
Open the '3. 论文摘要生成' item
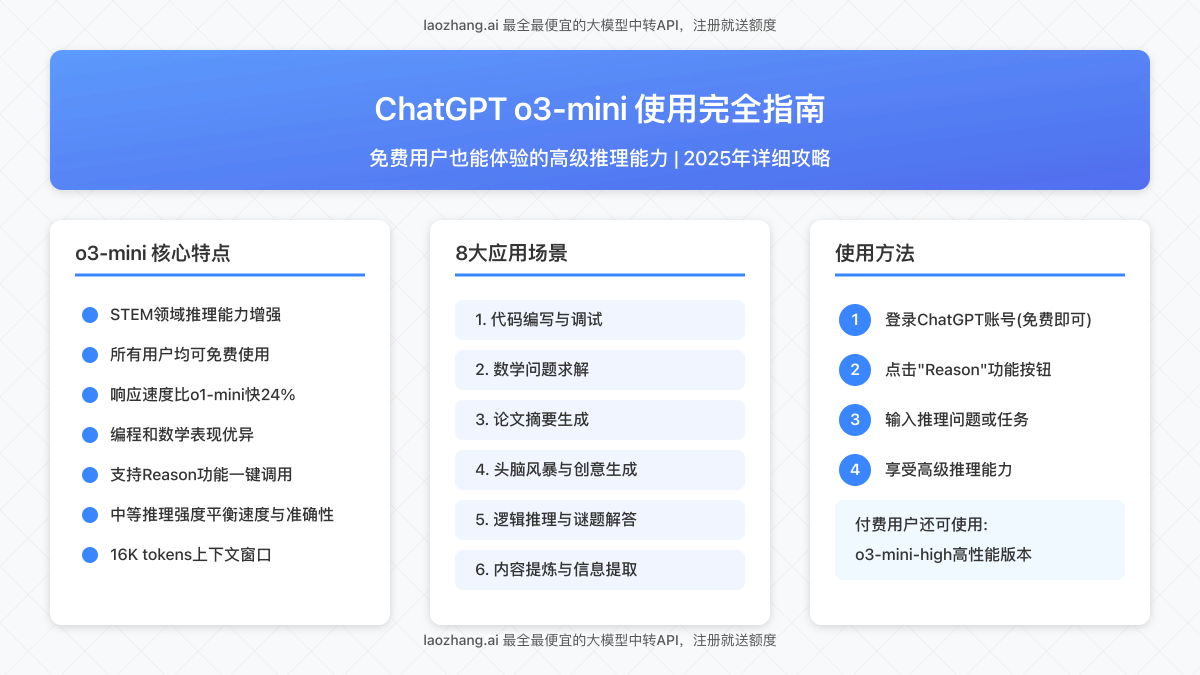[600, 420]
